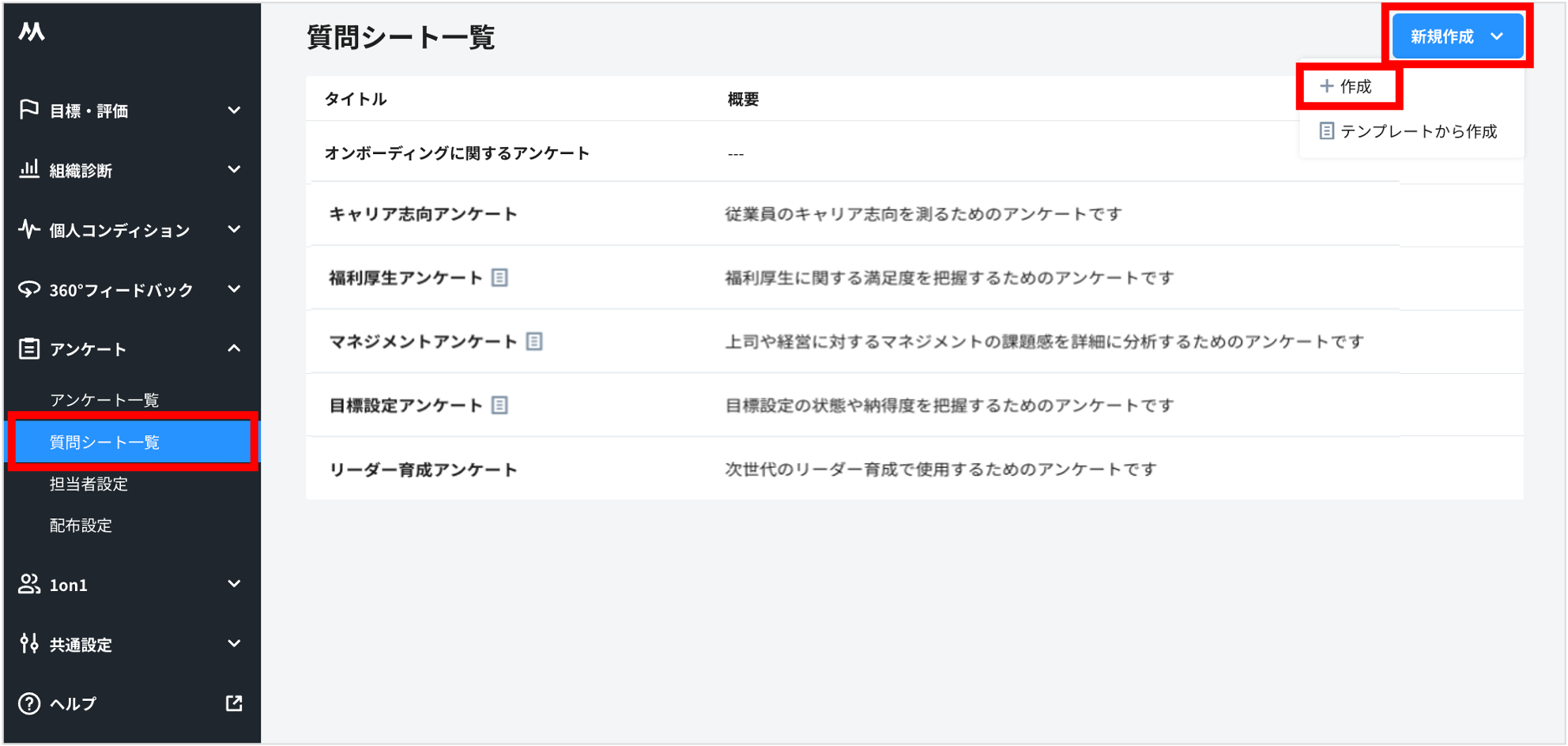Collapse the アンケート section in the sidebar
This screenshot has width=1568, height=746.
(x=235, y=348)
